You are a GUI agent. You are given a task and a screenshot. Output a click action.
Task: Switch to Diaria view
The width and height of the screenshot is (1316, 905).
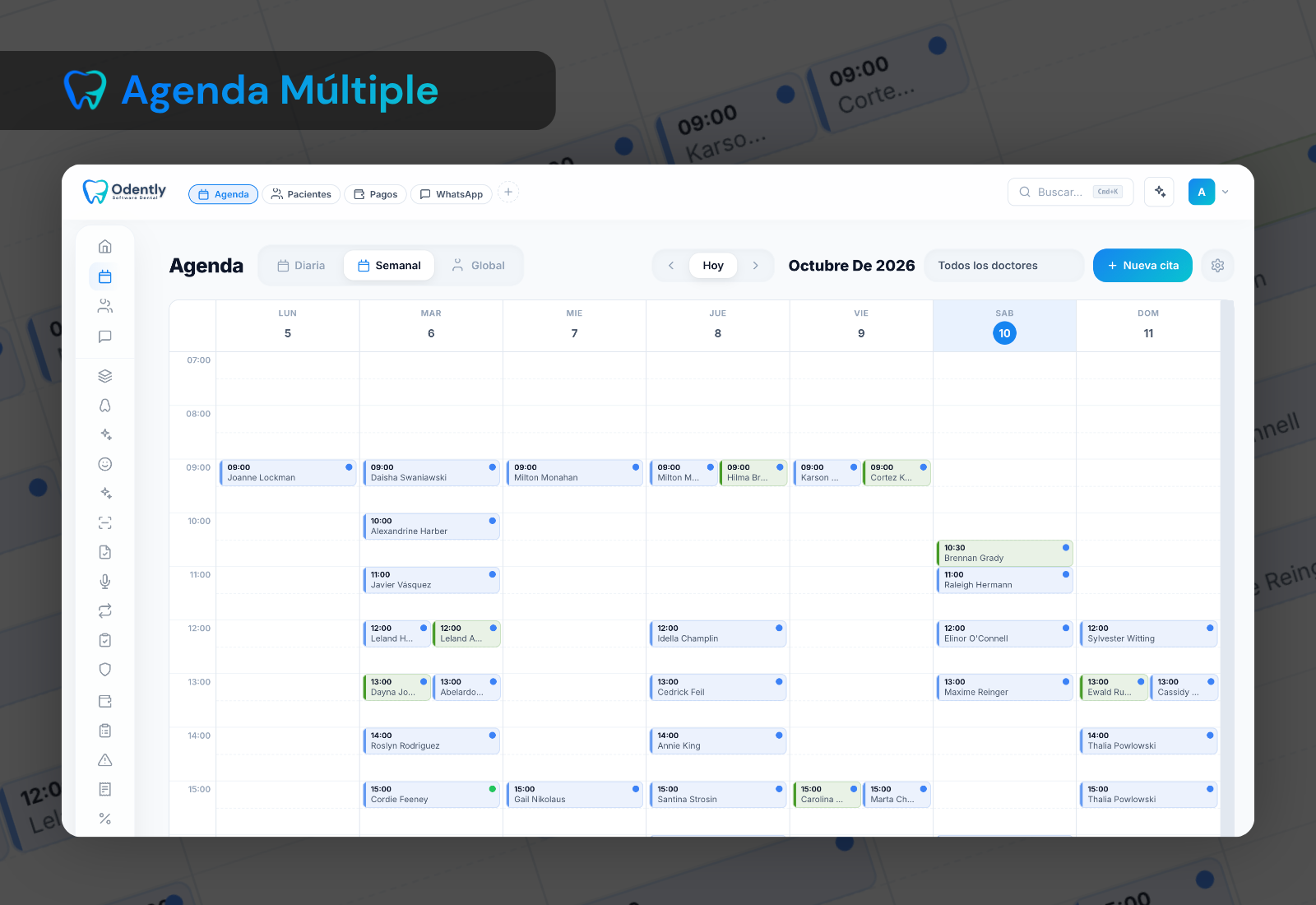pos(301,266)
